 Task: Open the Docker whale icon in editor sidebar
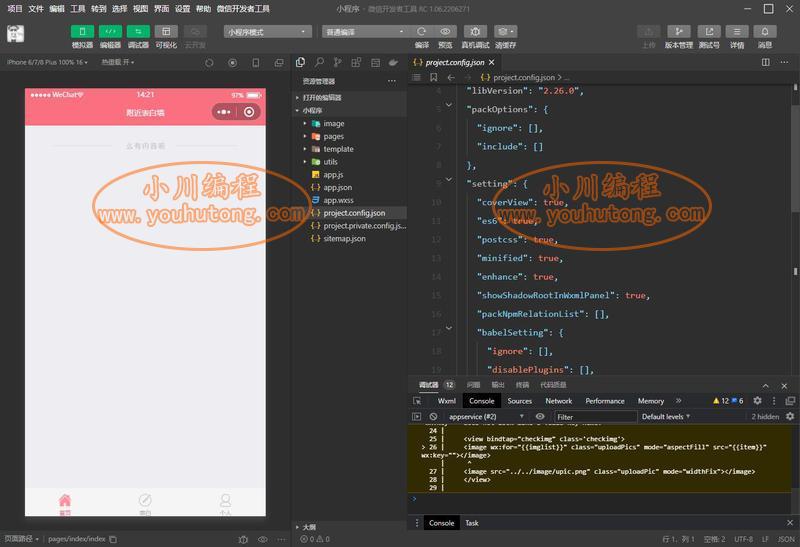pos(393,62)
